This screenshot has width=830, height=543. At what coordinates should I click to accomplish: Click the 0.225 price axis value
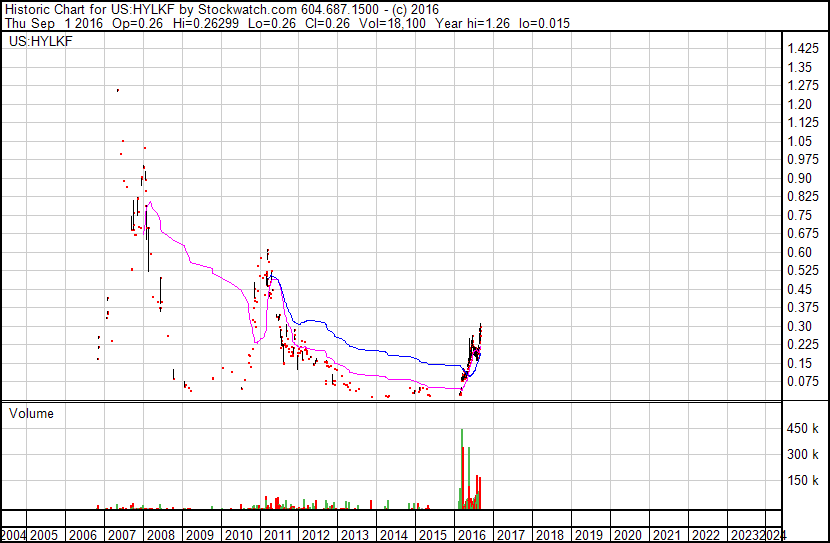tap(803, 345)
